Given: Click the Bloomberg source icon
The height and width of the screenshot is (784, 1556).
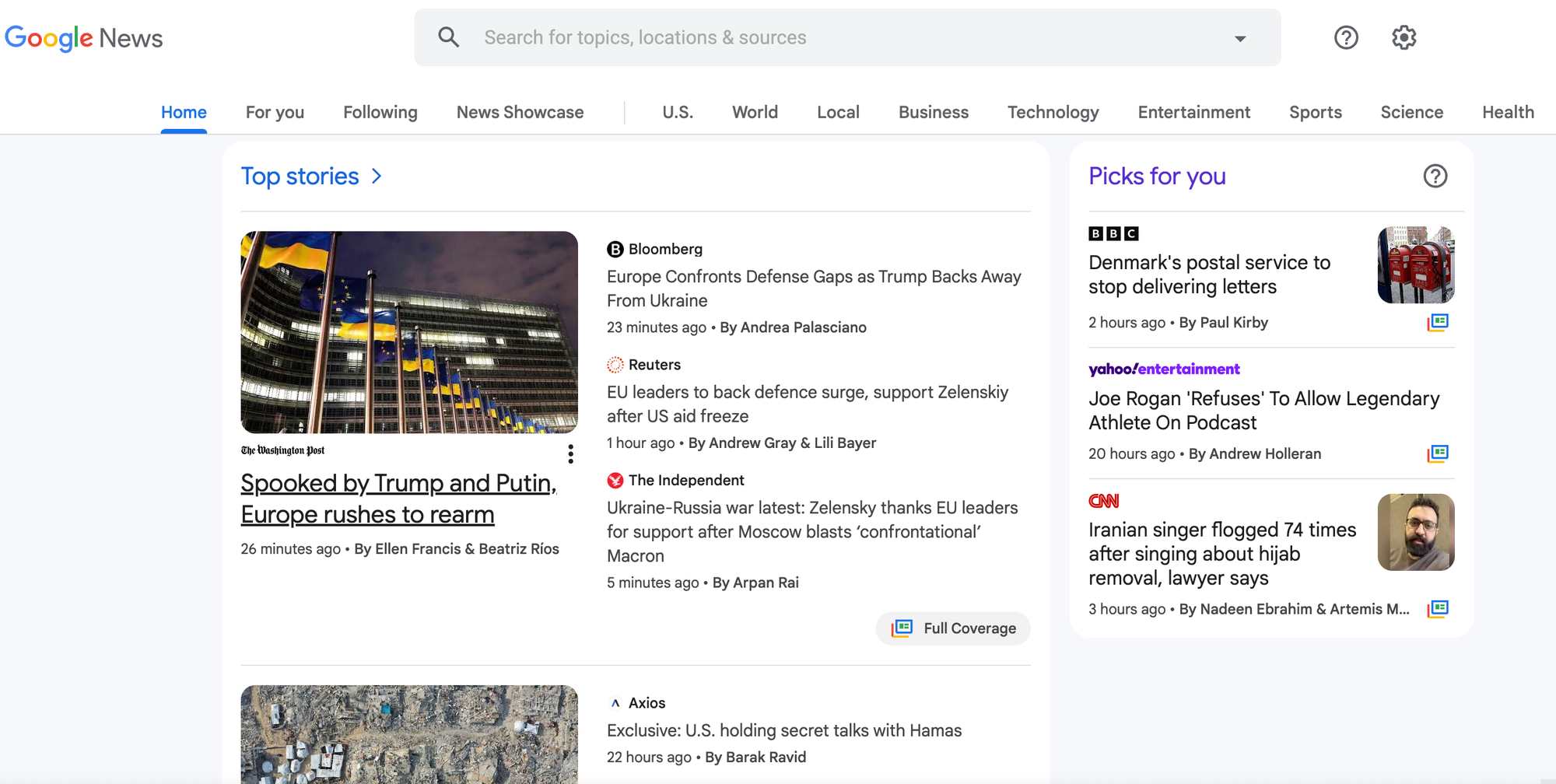Looking at the screenshot, I should (615, 249).
